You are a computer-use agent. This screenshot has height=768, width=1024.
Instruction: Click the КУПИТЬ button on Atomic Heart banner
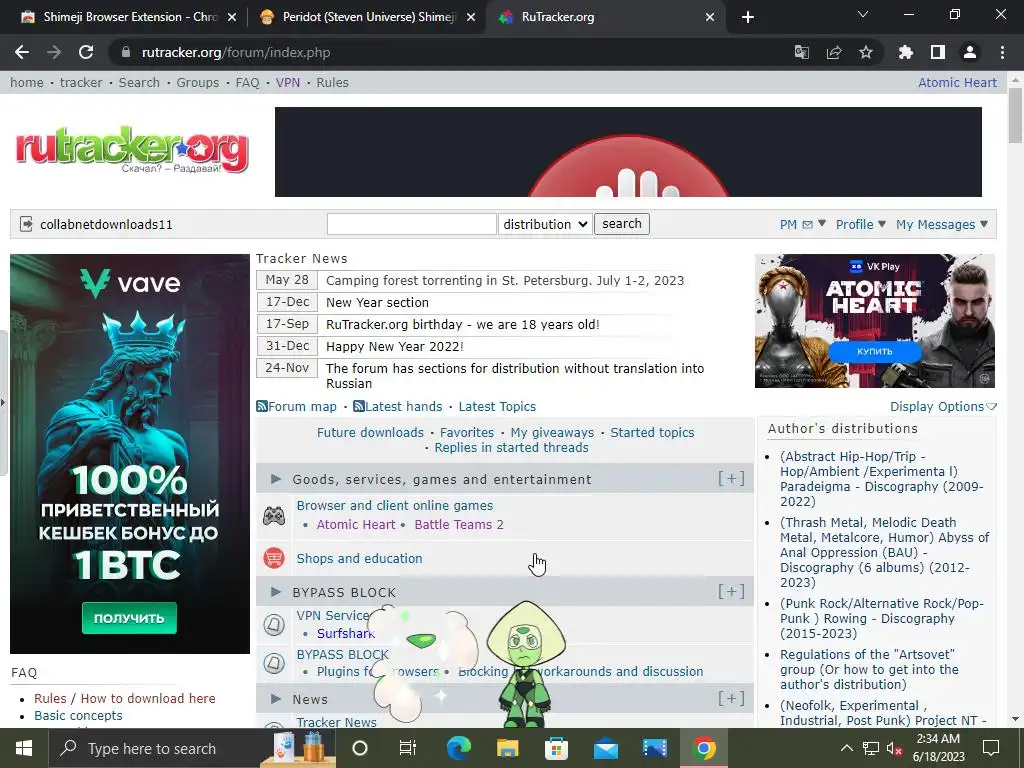click(874, 351)
